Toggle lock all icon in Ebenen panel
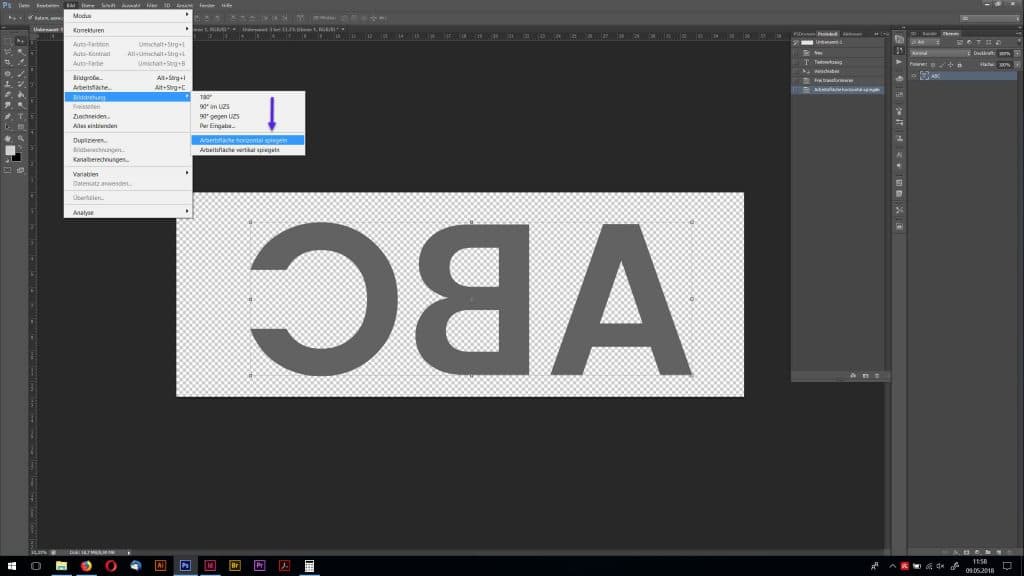 coord(959,65)
